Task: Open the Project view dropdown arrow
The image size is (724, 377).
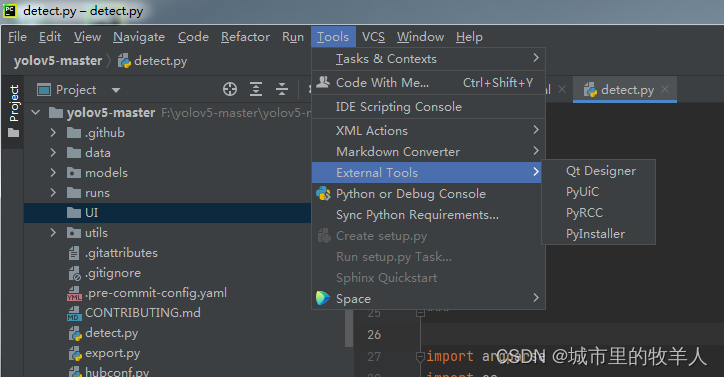Action: click(116, 90)
